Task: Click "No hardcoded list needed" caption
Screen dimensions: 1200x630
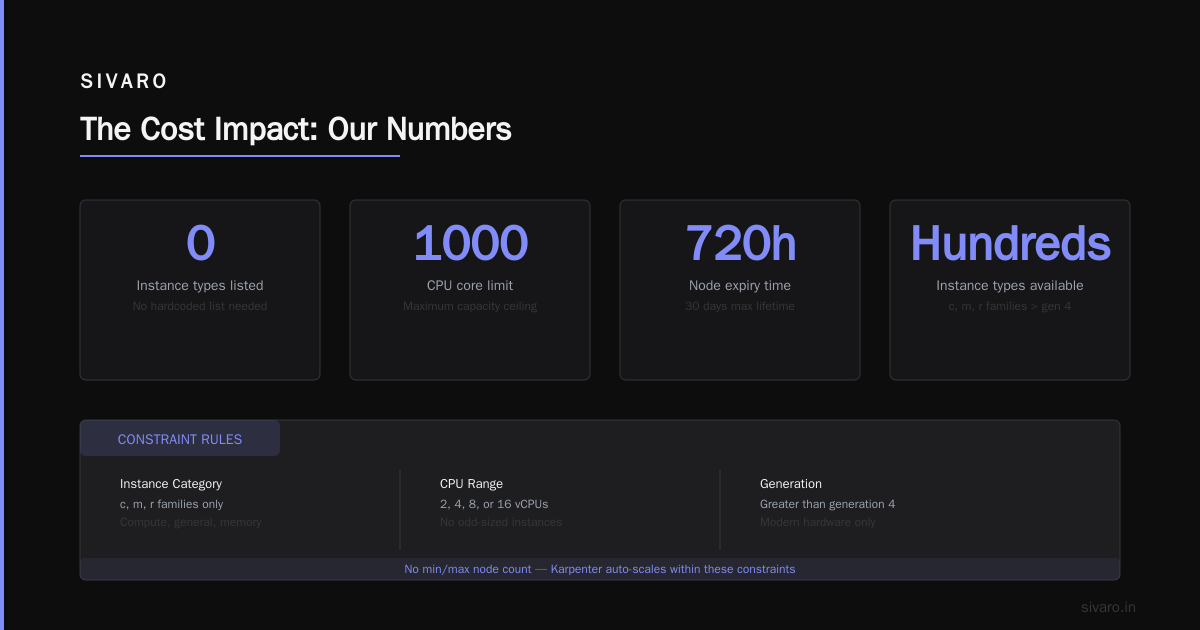Action: point(200,306)
